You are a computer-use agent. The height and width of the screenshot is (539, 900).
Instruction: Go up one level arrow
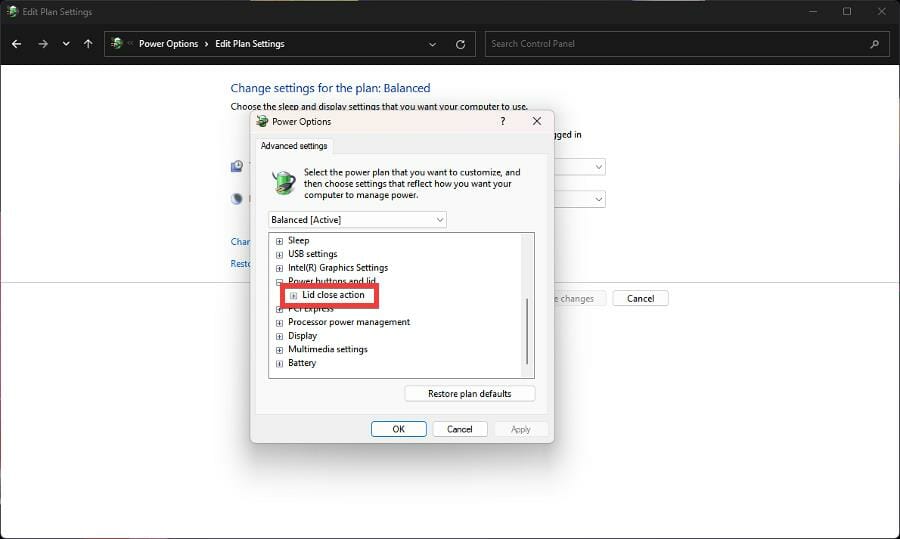[88, 44]
